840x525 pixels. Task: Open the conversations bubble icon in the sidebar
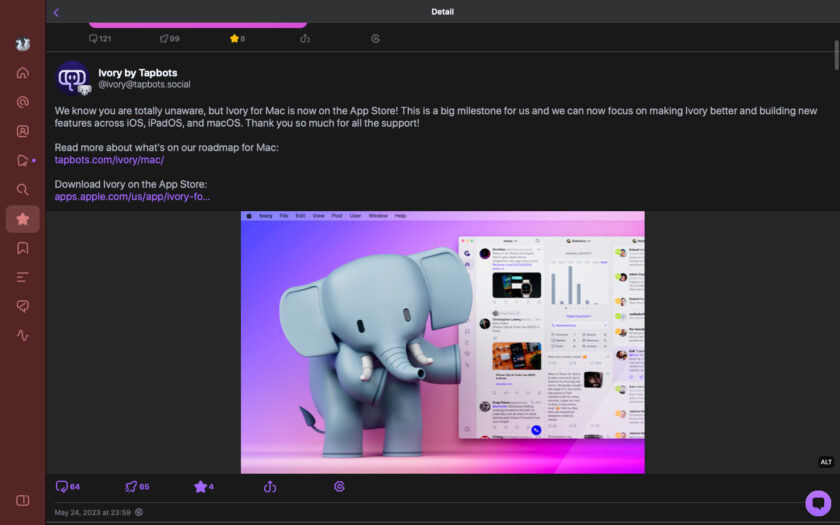pos(22,306)
